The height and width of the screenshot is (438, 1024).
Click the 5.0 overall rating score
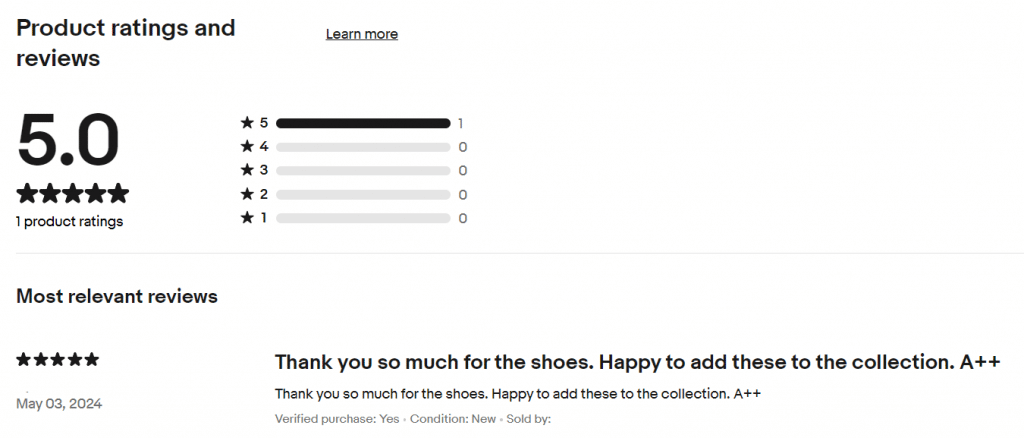pyautogui.click(x=68, y=140)
